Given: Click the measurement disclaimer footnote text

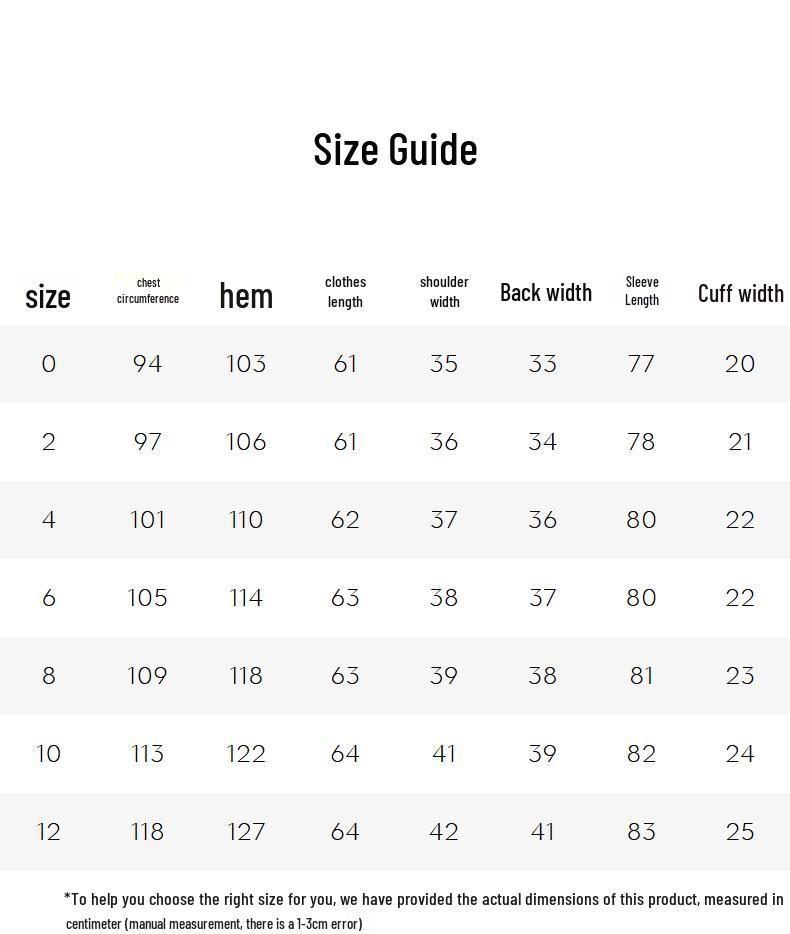Looking at the screenshot, I should point(424,911).
